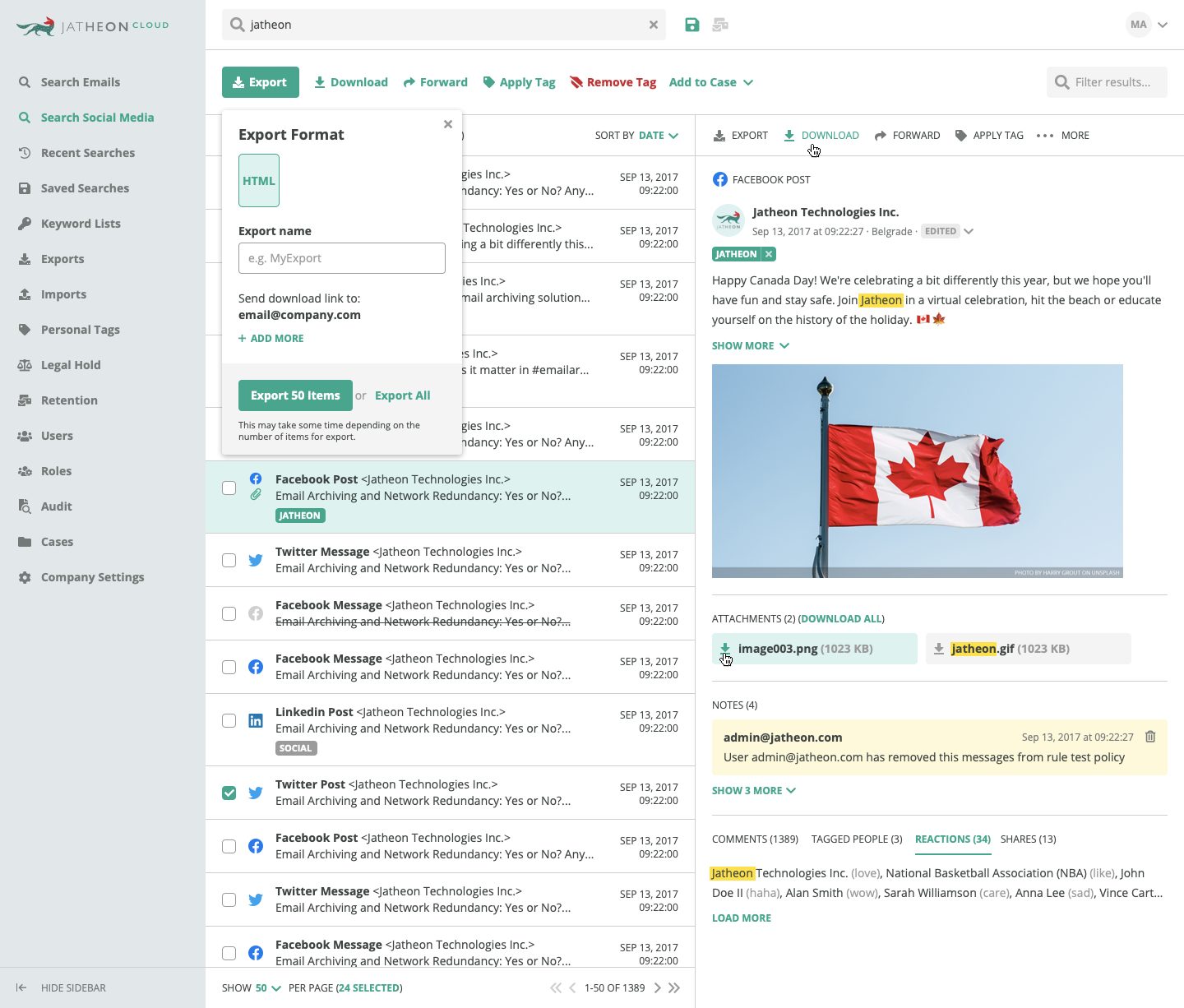Viewport: 1184px width, 1008px height.
Task: Open the More menu in message toolbar
Action: [1063, 136]
